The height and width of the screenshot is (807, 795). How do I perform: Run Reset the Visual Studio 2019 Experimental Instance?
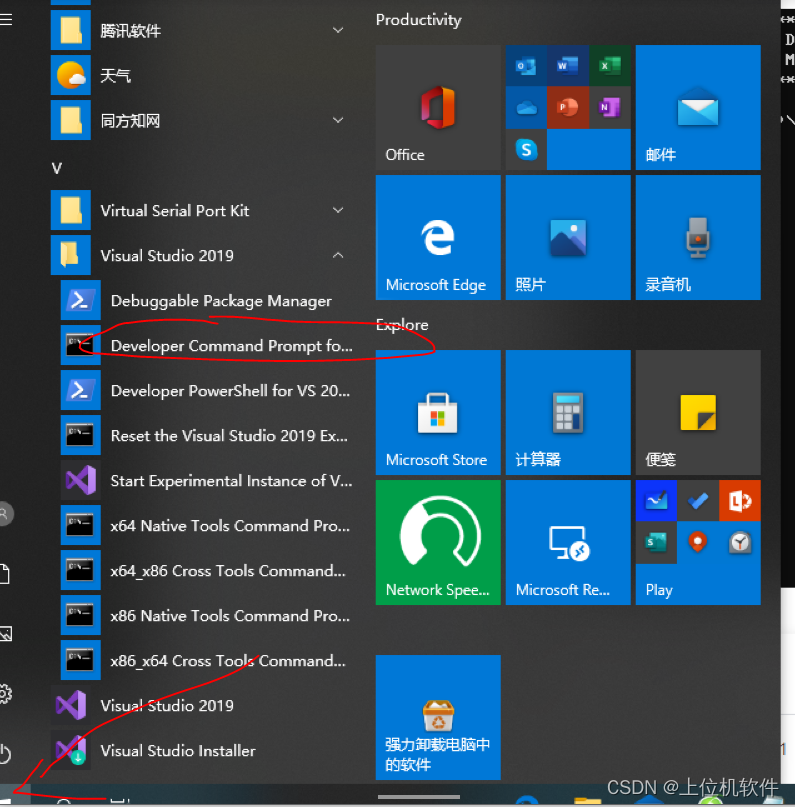point(207,435)
